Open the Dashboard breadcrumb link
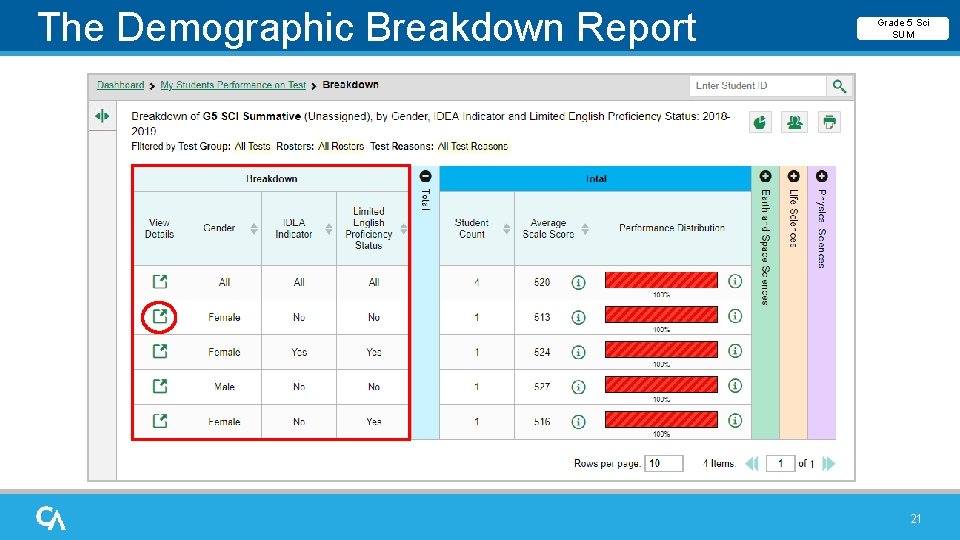The height and width of the screenshot is (540, 960). 121,85
